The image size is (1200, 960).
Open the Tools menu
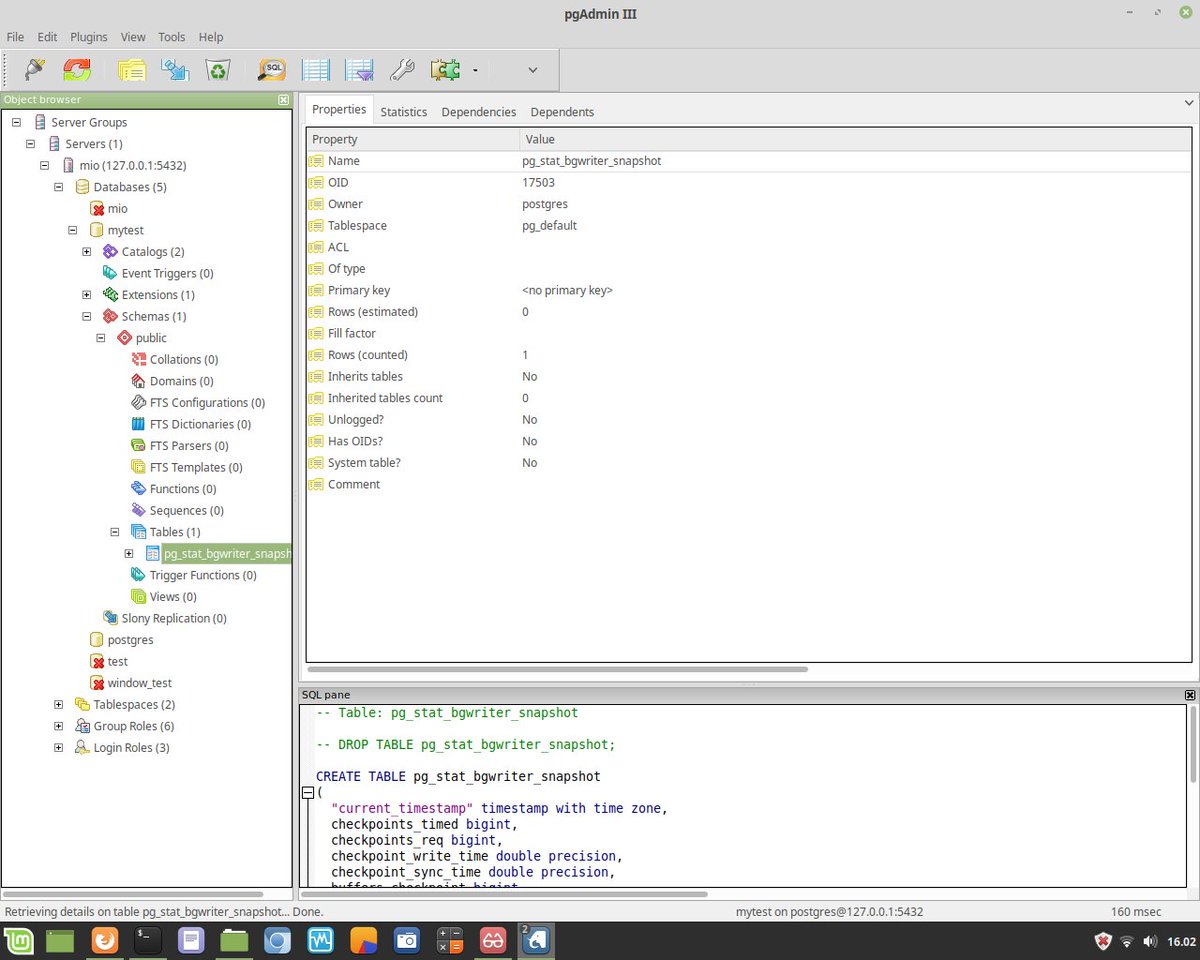pyautogui.click(x=171, y=37)
